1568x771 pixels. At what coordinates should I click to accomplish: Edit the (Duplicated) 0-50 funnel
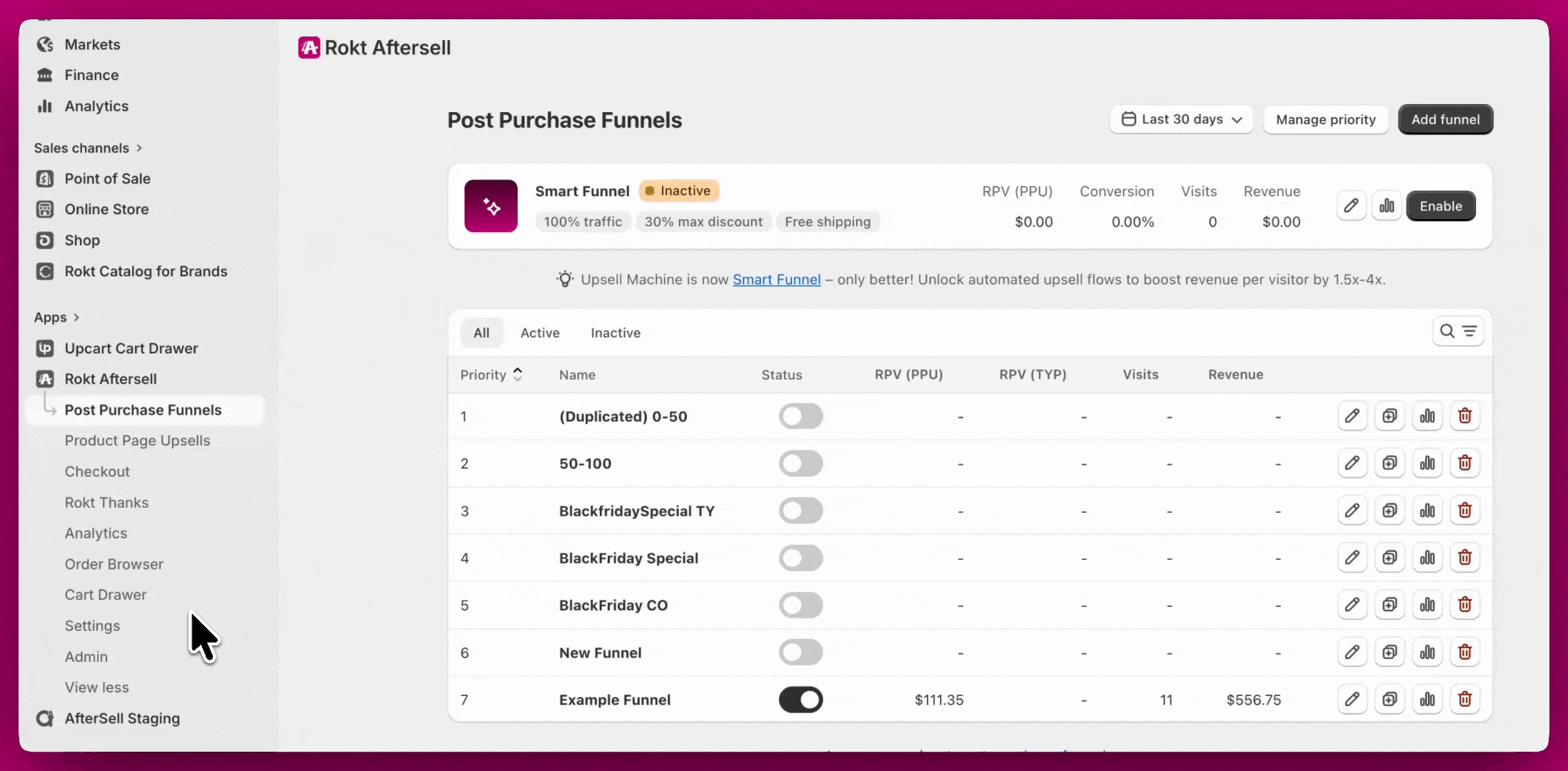(1352, 416)
